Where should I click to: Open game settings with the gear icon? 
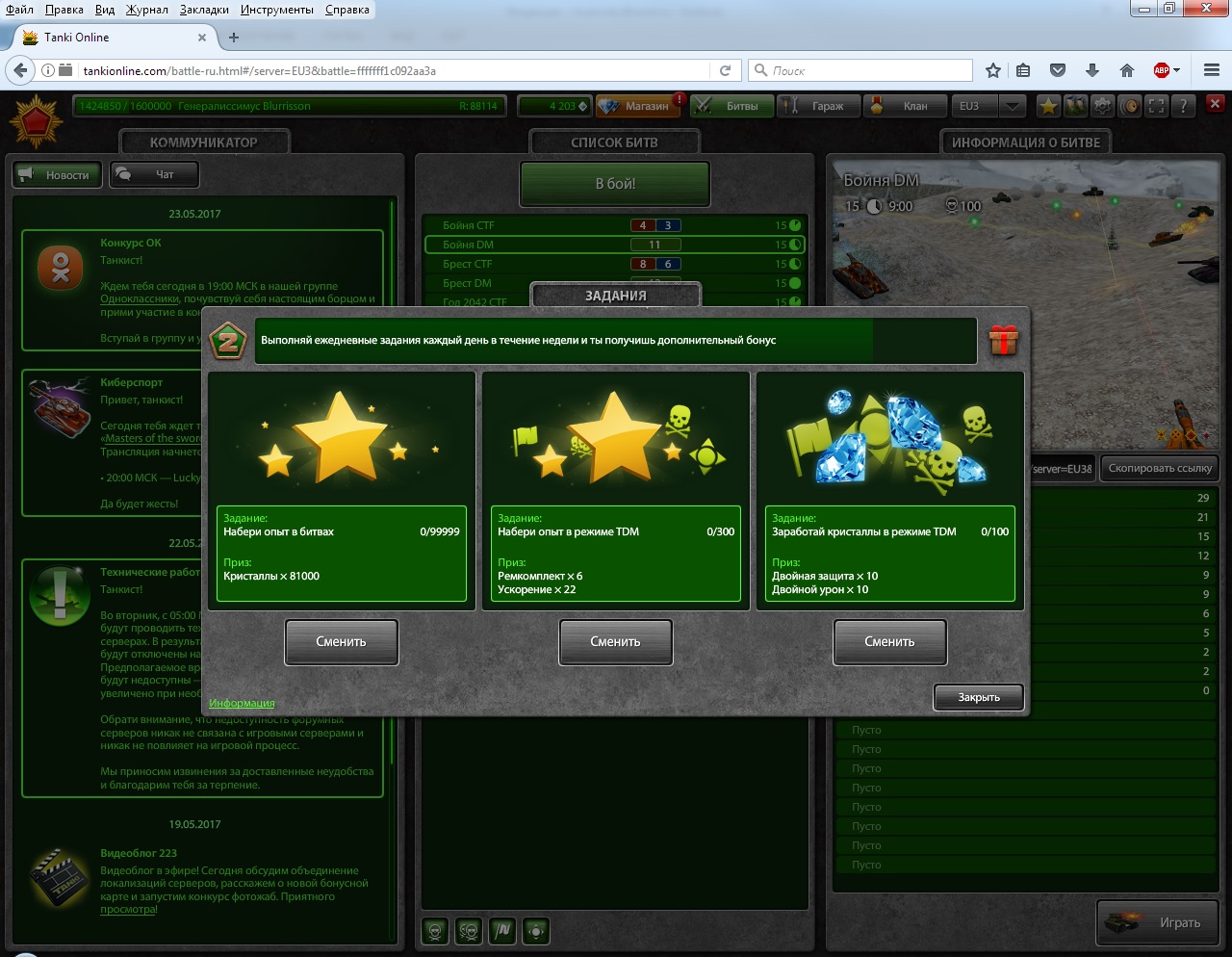click(x=1103, y=106)
